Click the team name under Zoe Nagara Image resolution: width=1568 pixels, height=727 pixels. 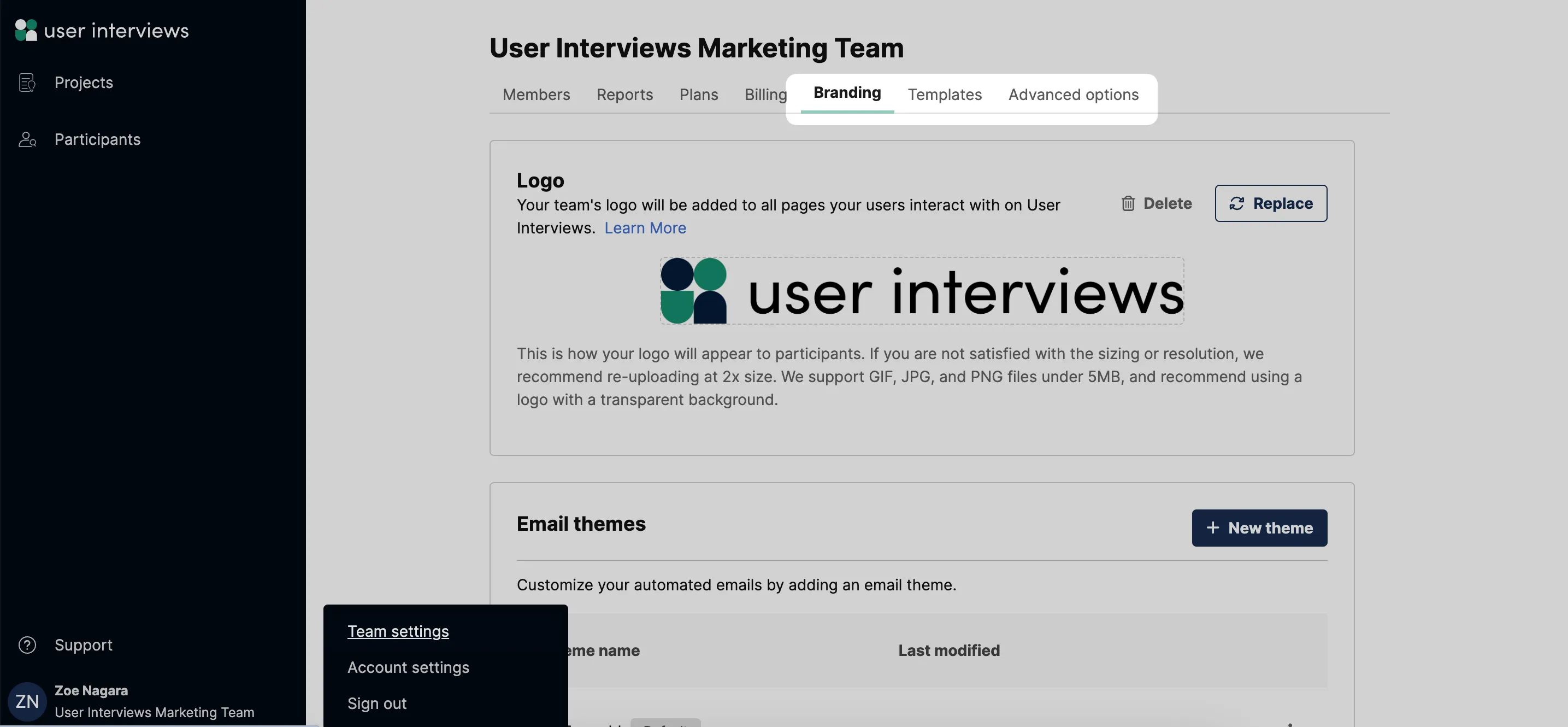(155, 712)
